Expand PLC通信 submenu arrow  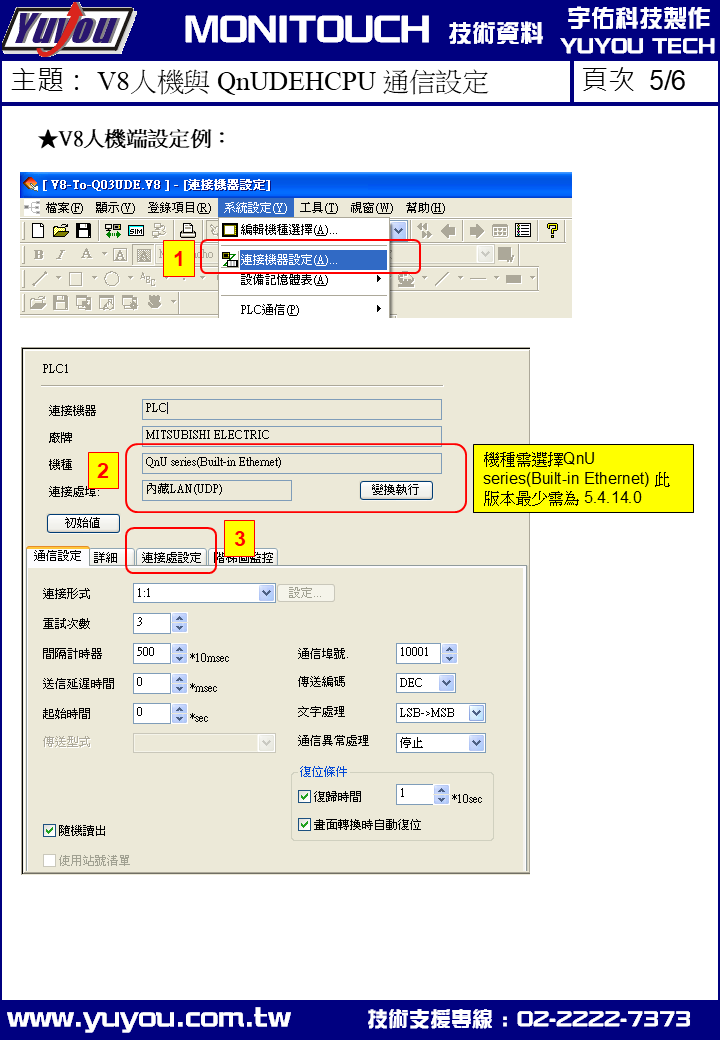tap(379, 308)
